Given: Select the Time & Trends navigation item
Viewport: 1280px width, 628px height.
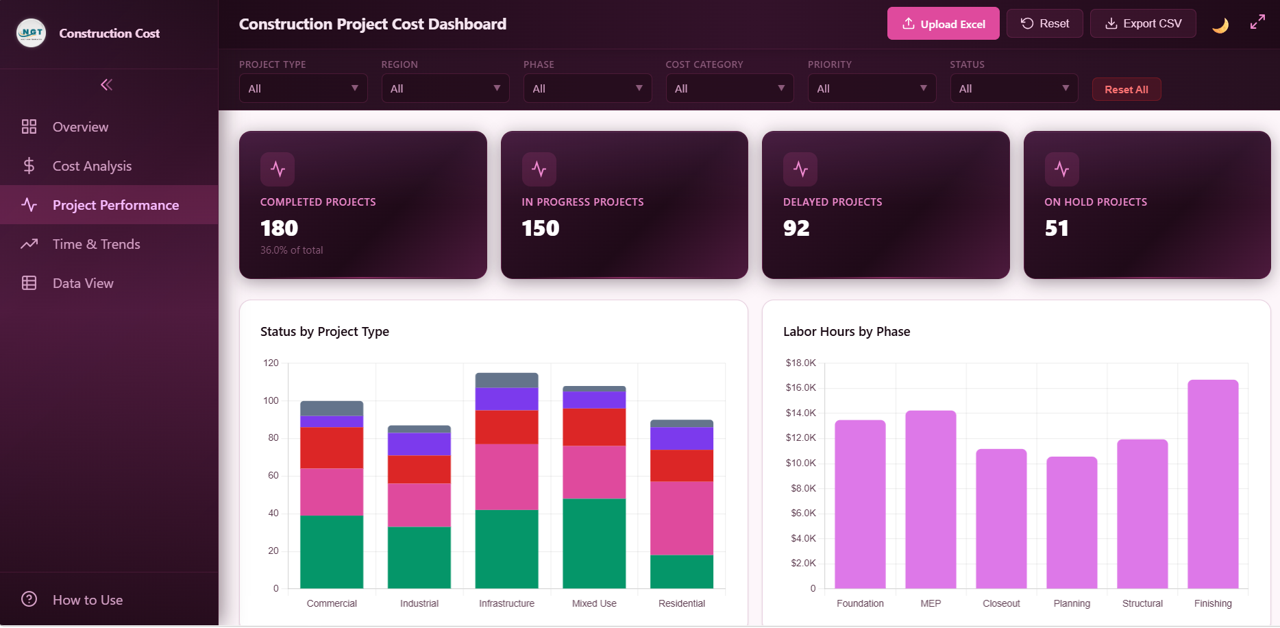Looking at the screenshot, I should pos(93,243).
